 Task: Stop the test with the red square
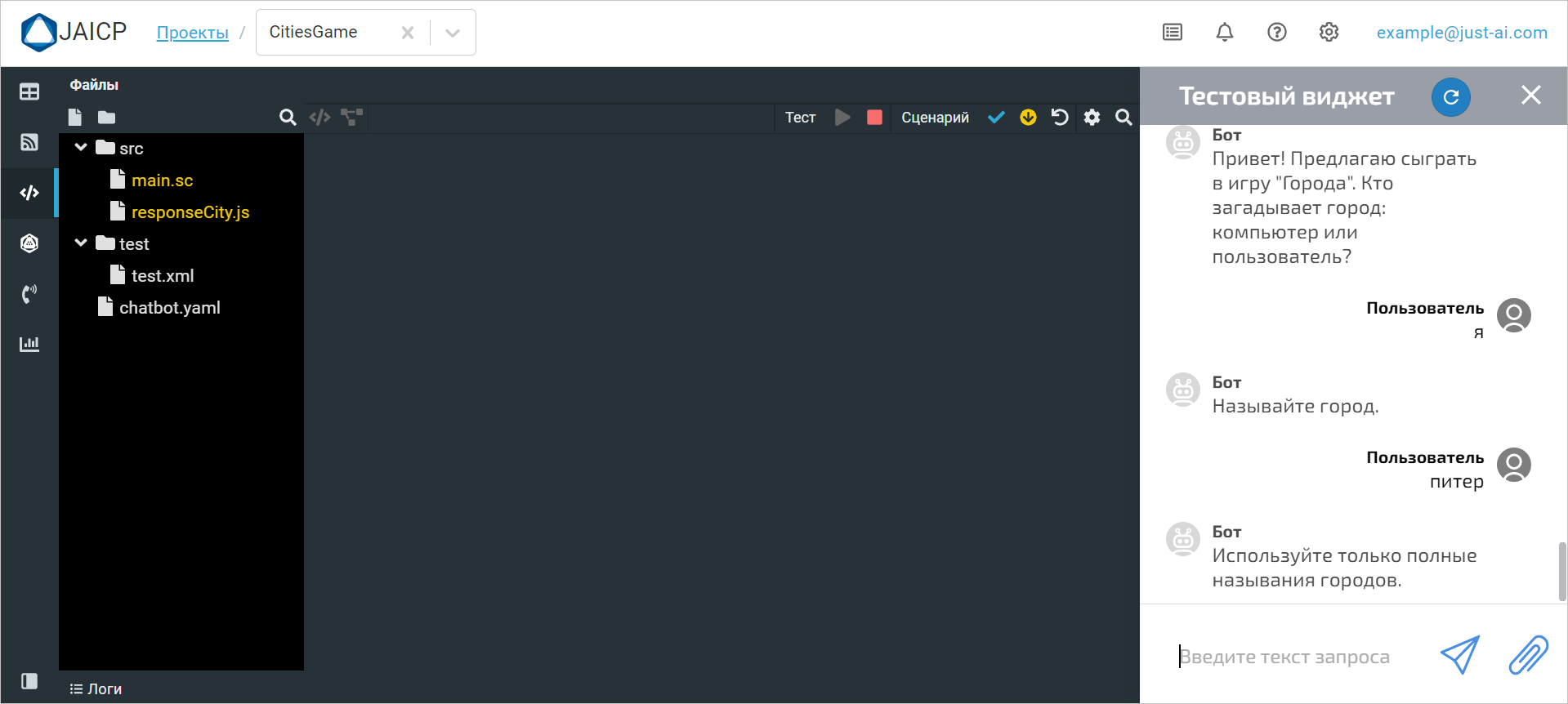tap(874, 118)
